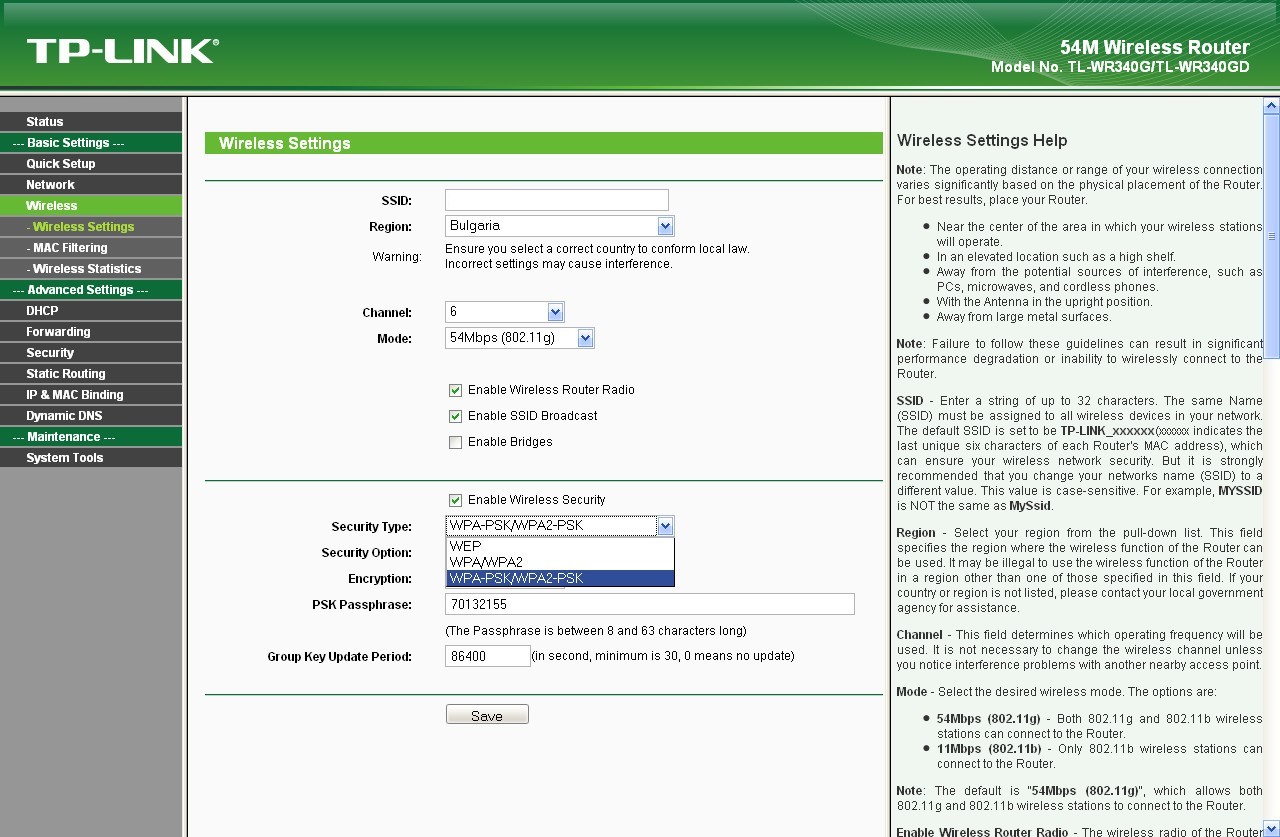Click help panel scrollbar up arrow

pos(1272,105)
